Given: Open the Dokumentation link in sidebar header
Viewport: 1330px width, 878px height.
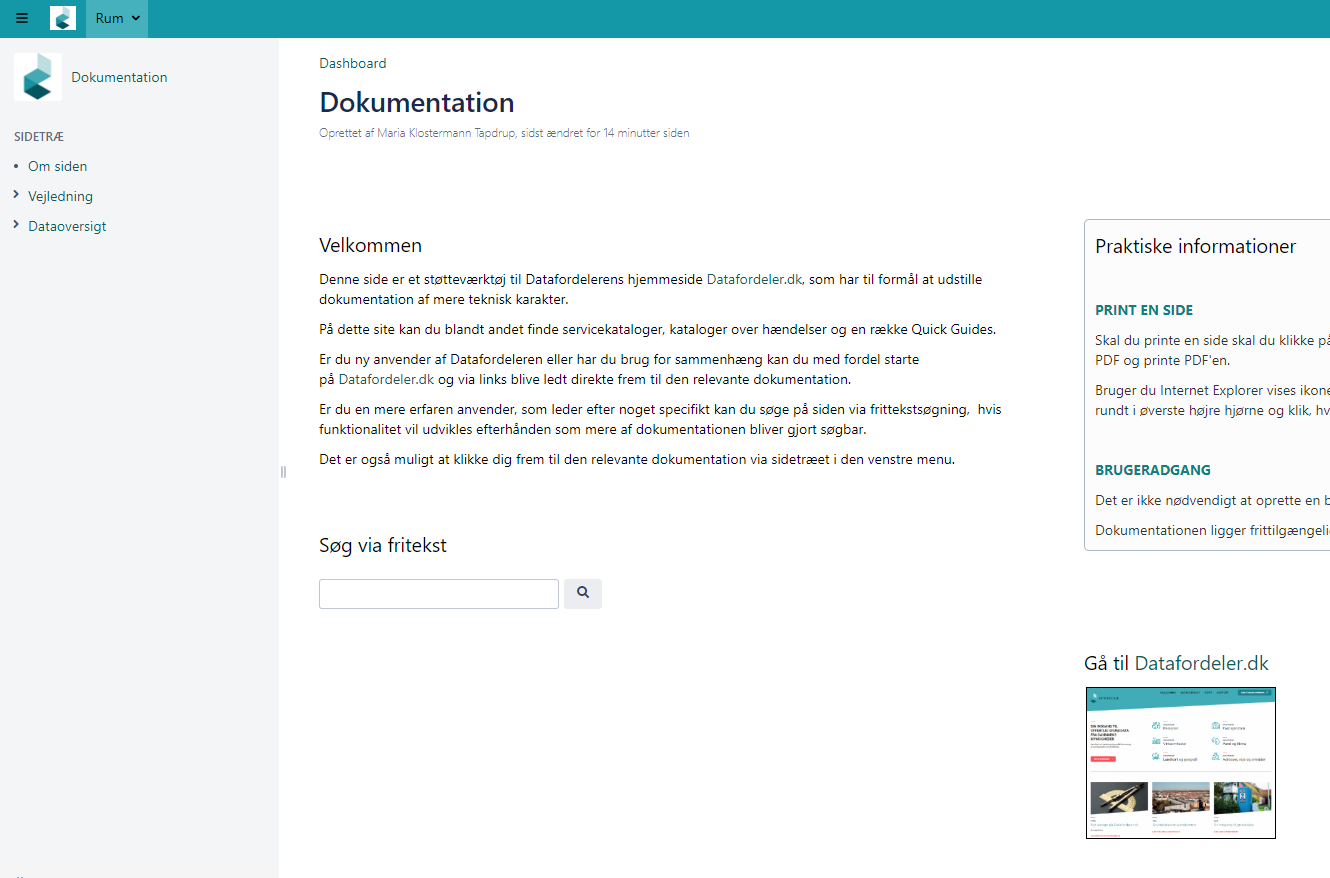Looking at the screenshot, I should pos(119,77).
